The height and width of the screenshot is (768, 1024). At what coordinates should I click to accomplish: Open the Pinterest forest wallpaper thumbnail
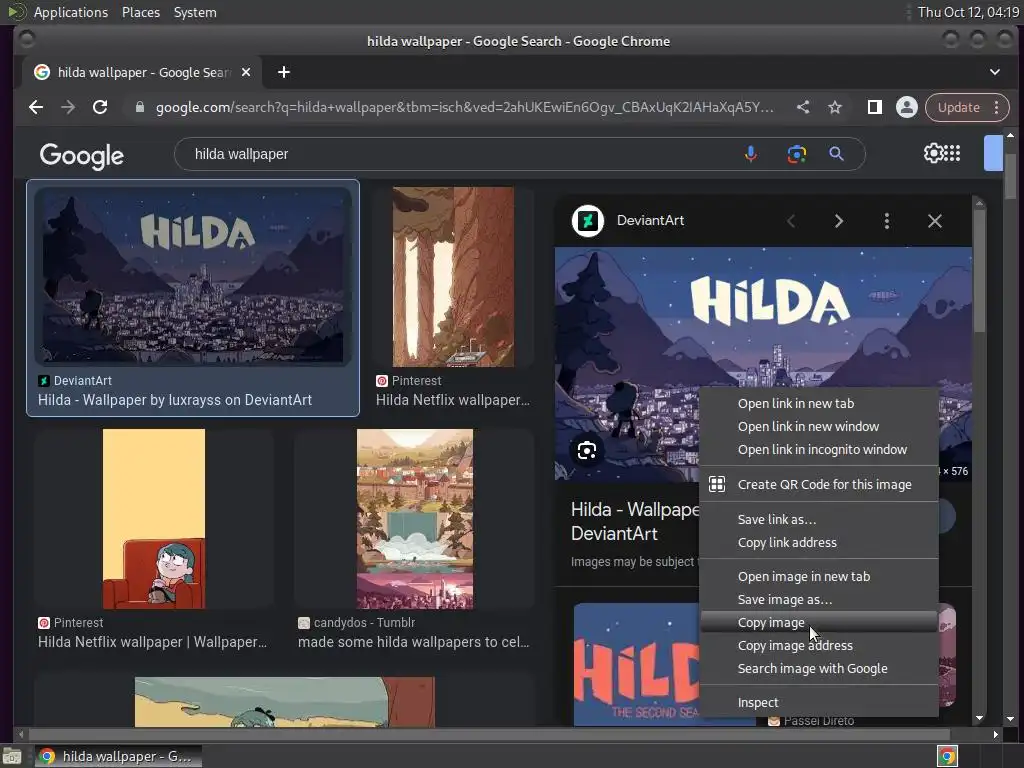pyautogui.click(x=453, y=277)
